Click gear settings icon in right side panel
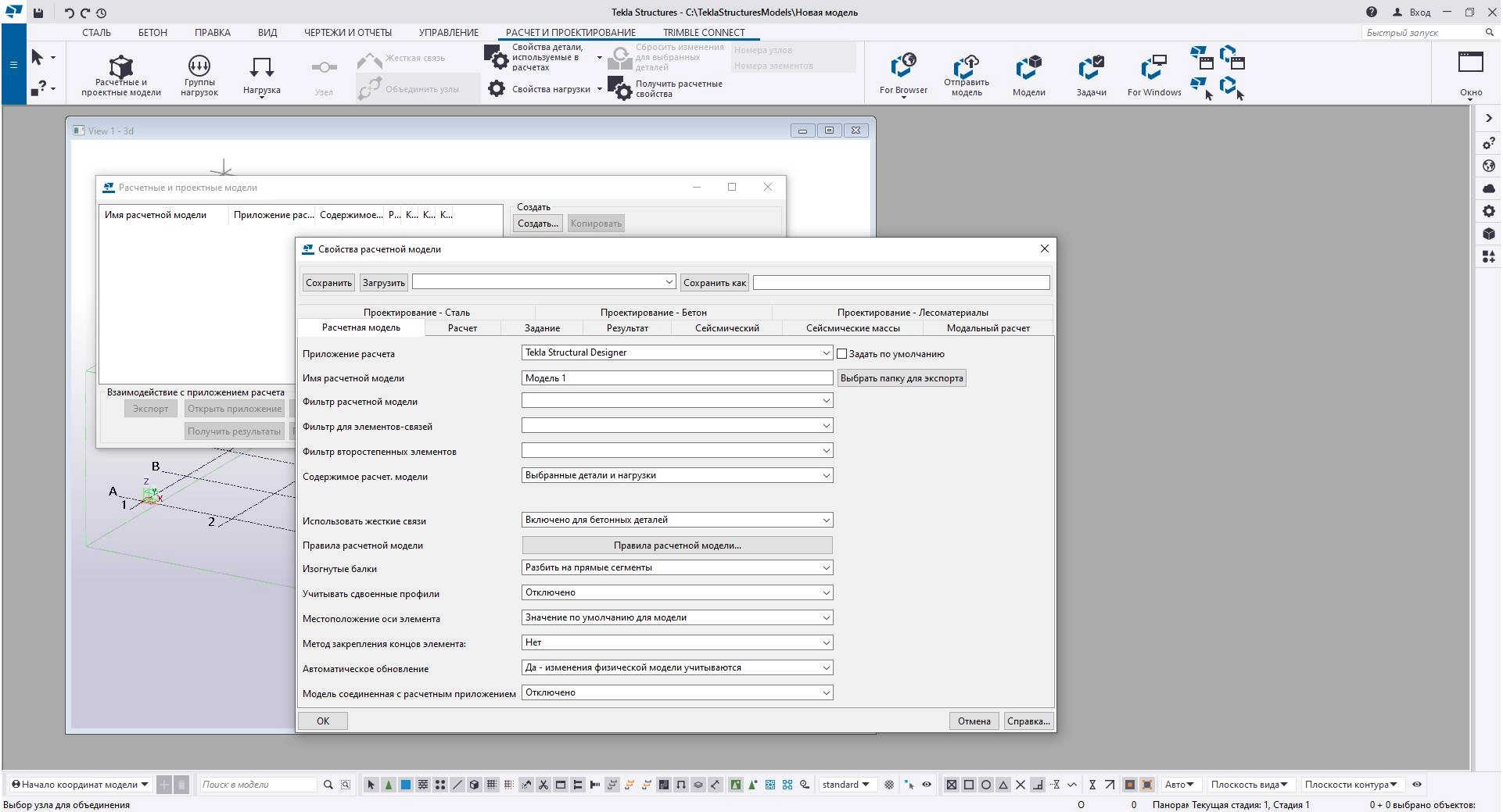The image size is (1503, 812). [x=1488, y=211]
